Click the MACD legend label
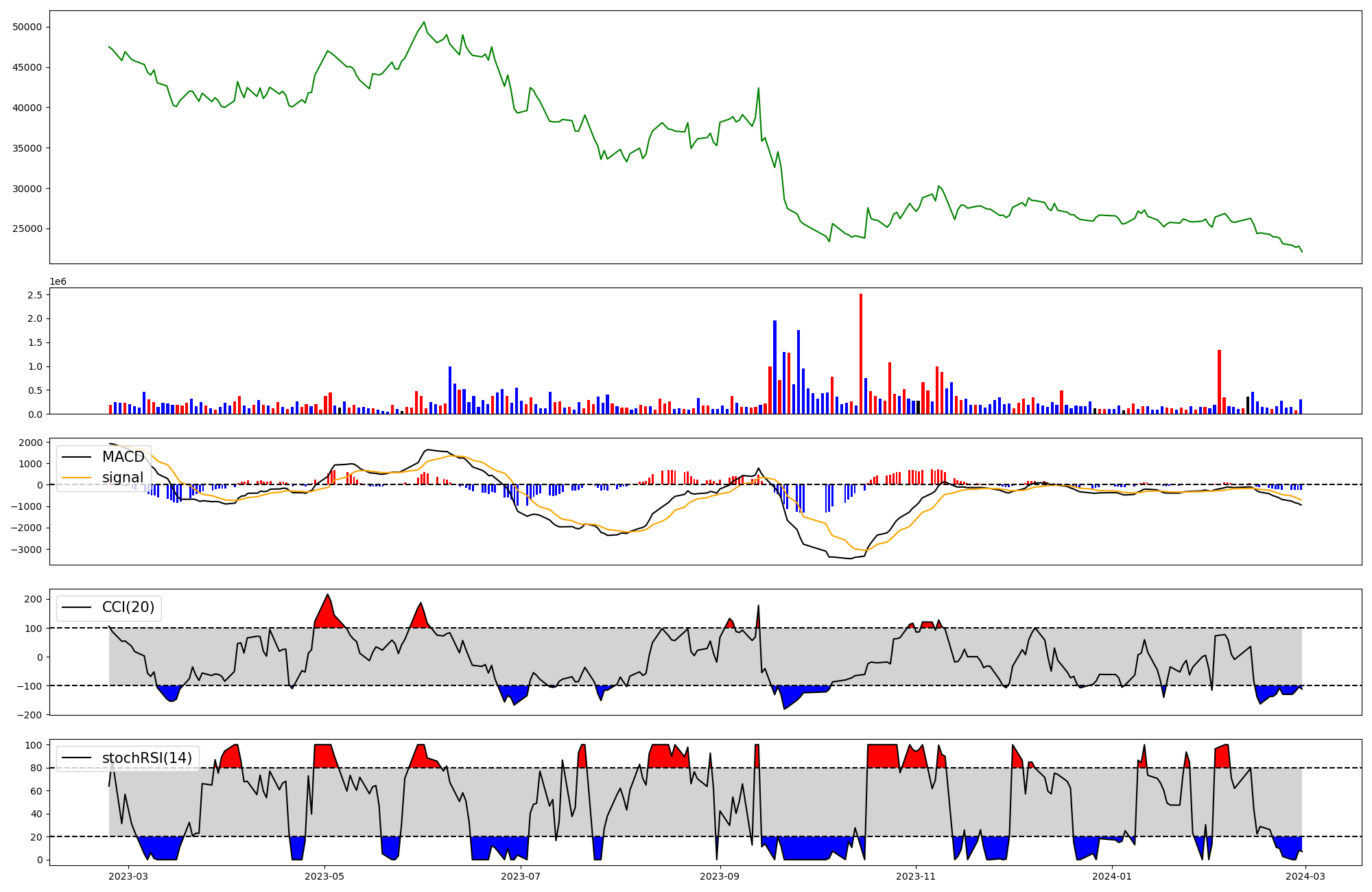The width and height of the screenshot is (1372, 892). (123, 457)
